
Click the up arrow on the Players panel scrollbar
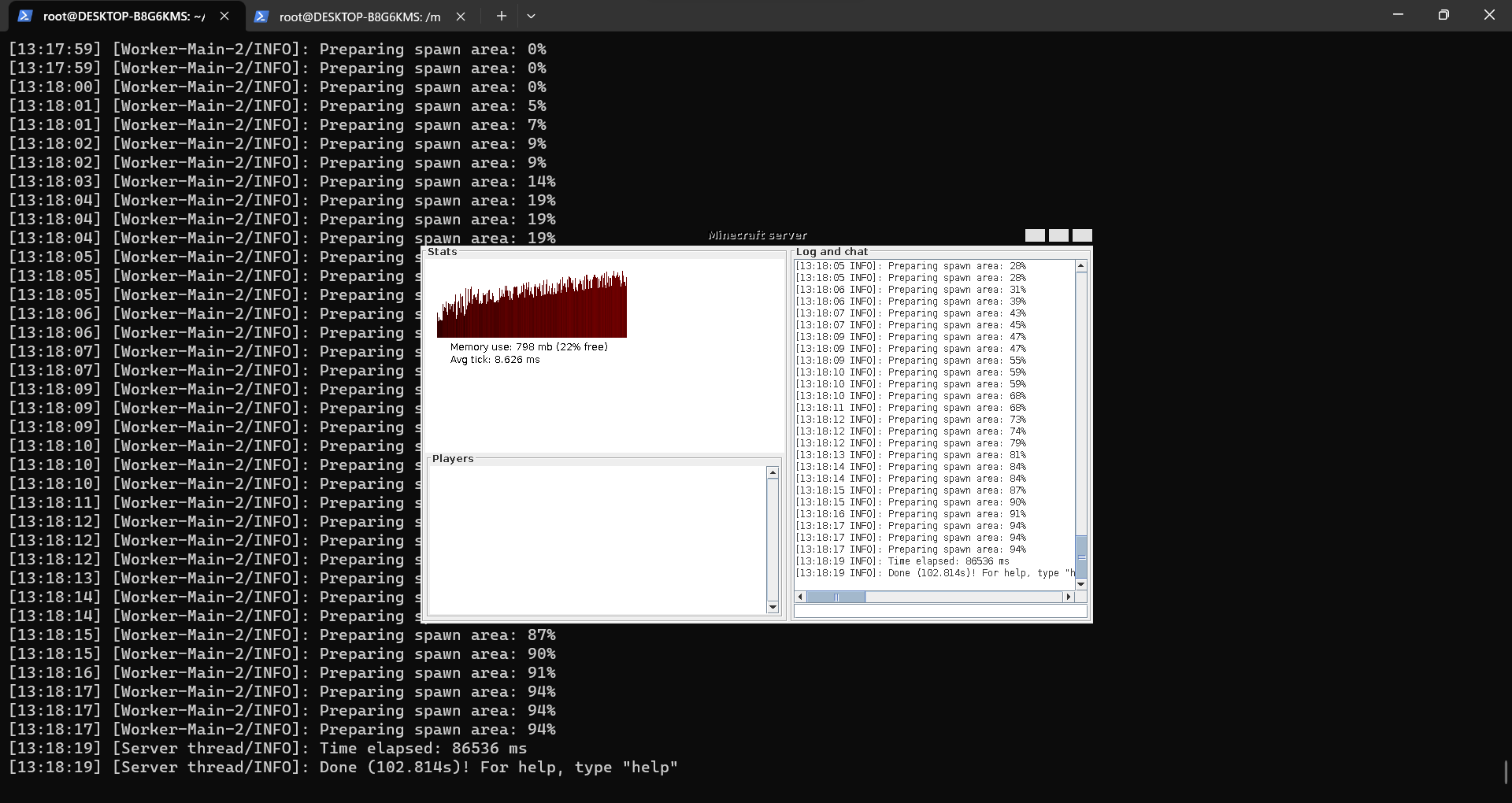pyautogui.click(x=773, y=471)
